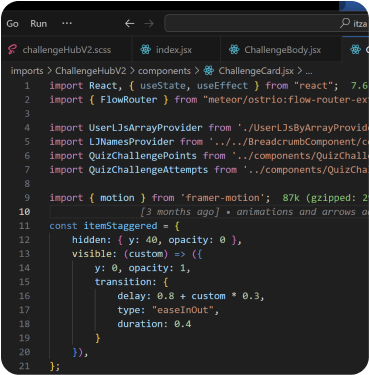Screen dimensions: 369x375
Task: Open the Go menu
Action: pos(12,24)
